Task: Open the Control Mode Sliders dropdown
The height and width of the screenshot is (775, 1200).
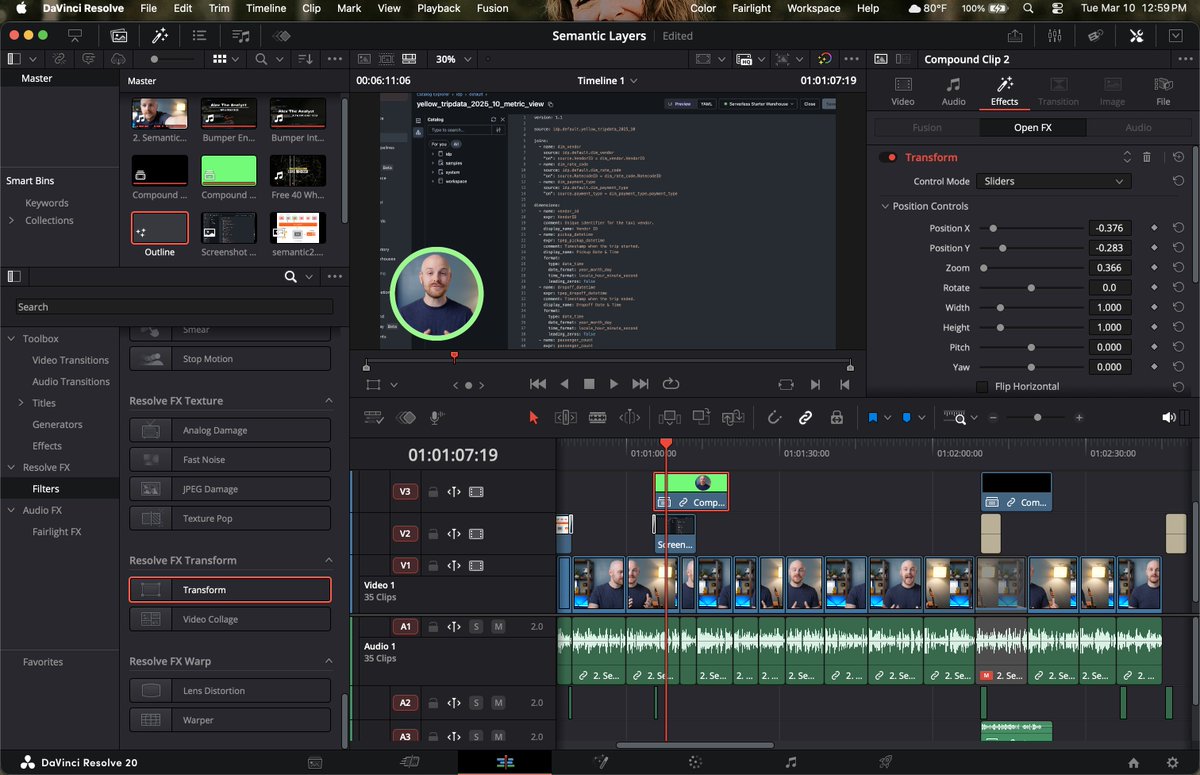Action: point(1053,181)
